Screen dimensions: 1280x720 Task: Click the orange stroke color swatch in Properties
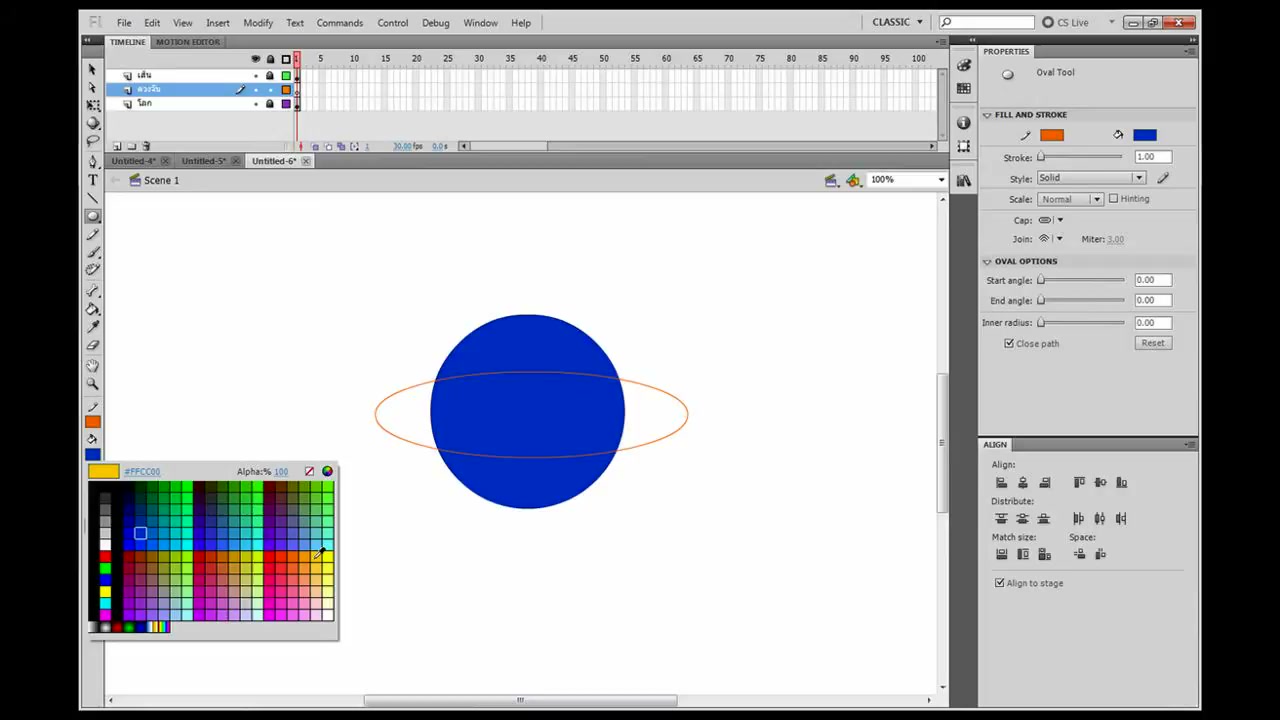click(1051, 135)
